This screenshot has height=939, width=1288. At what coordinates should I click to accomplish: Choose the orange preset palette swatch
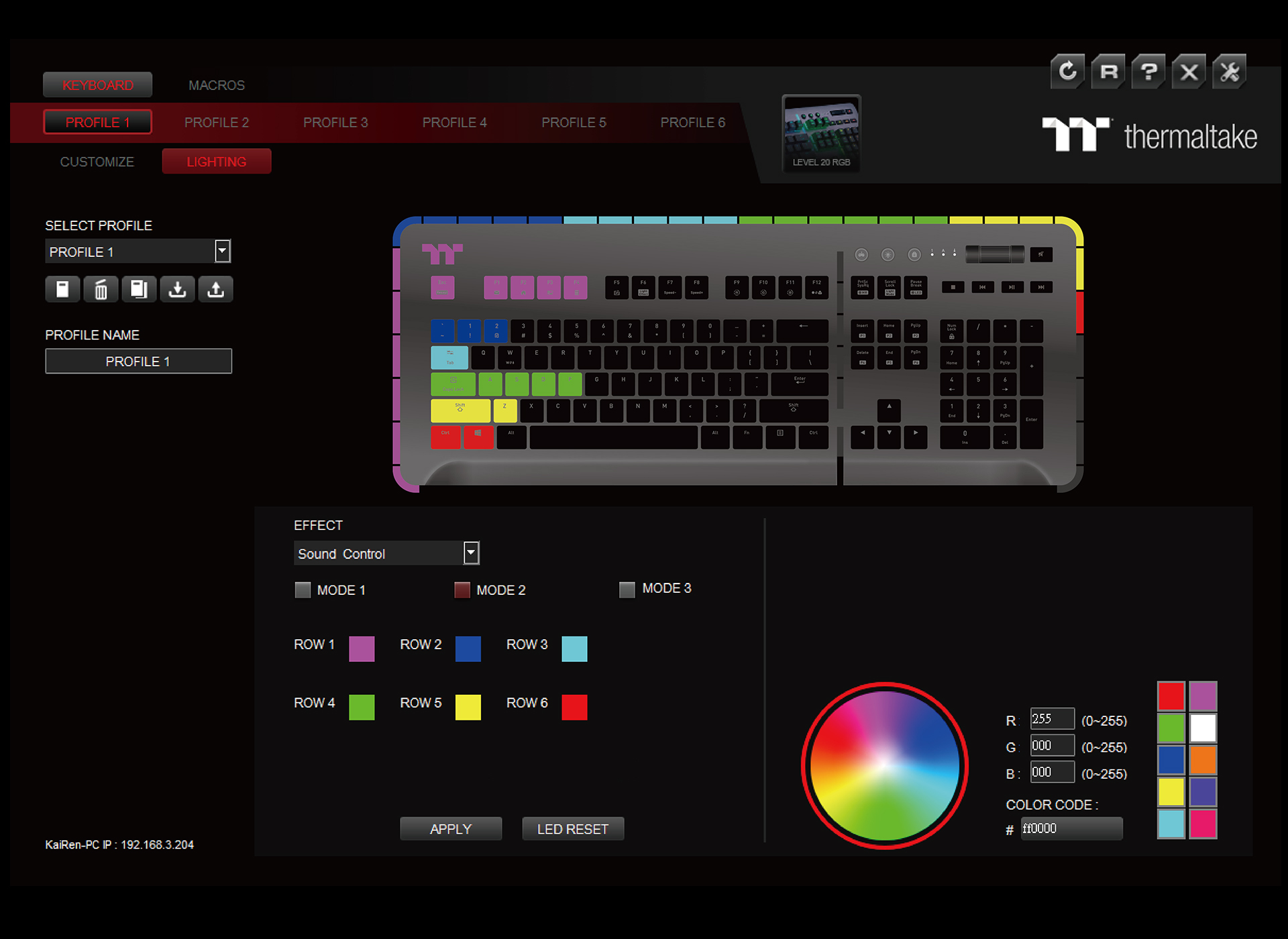click(x=1203, y=760)
